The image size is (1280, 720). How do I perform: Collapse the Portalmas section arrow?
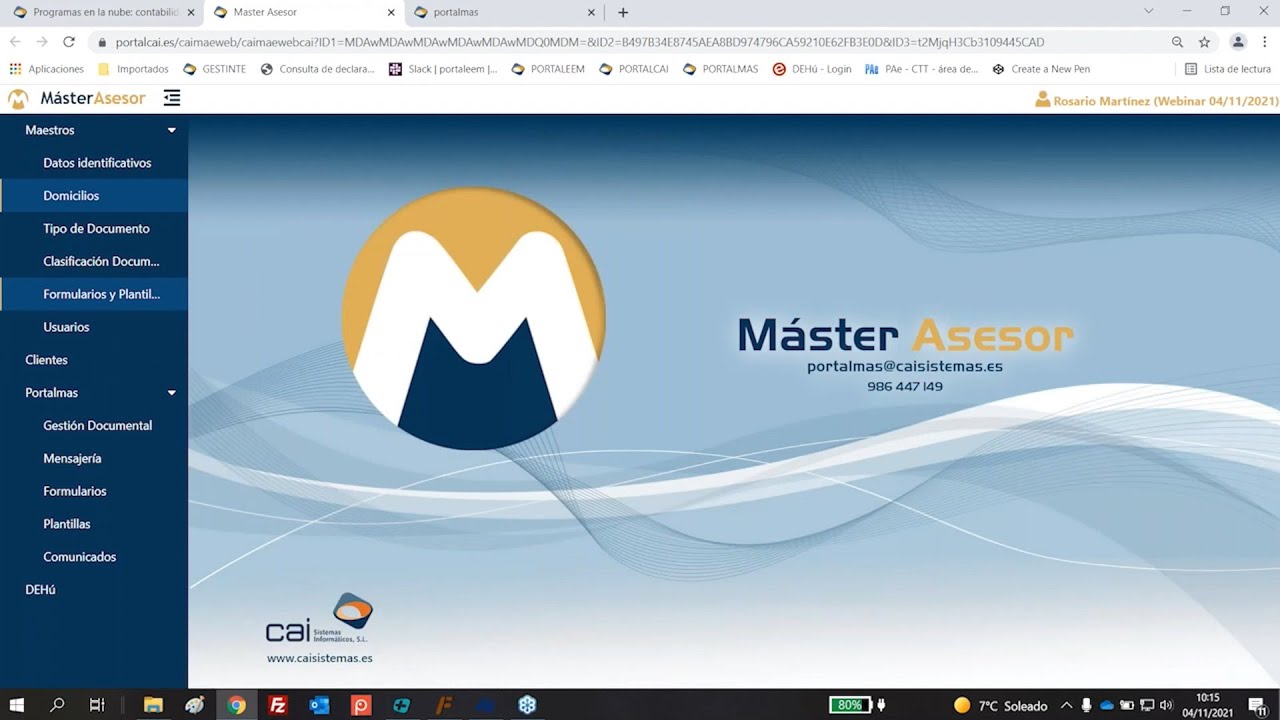point(171,393)
